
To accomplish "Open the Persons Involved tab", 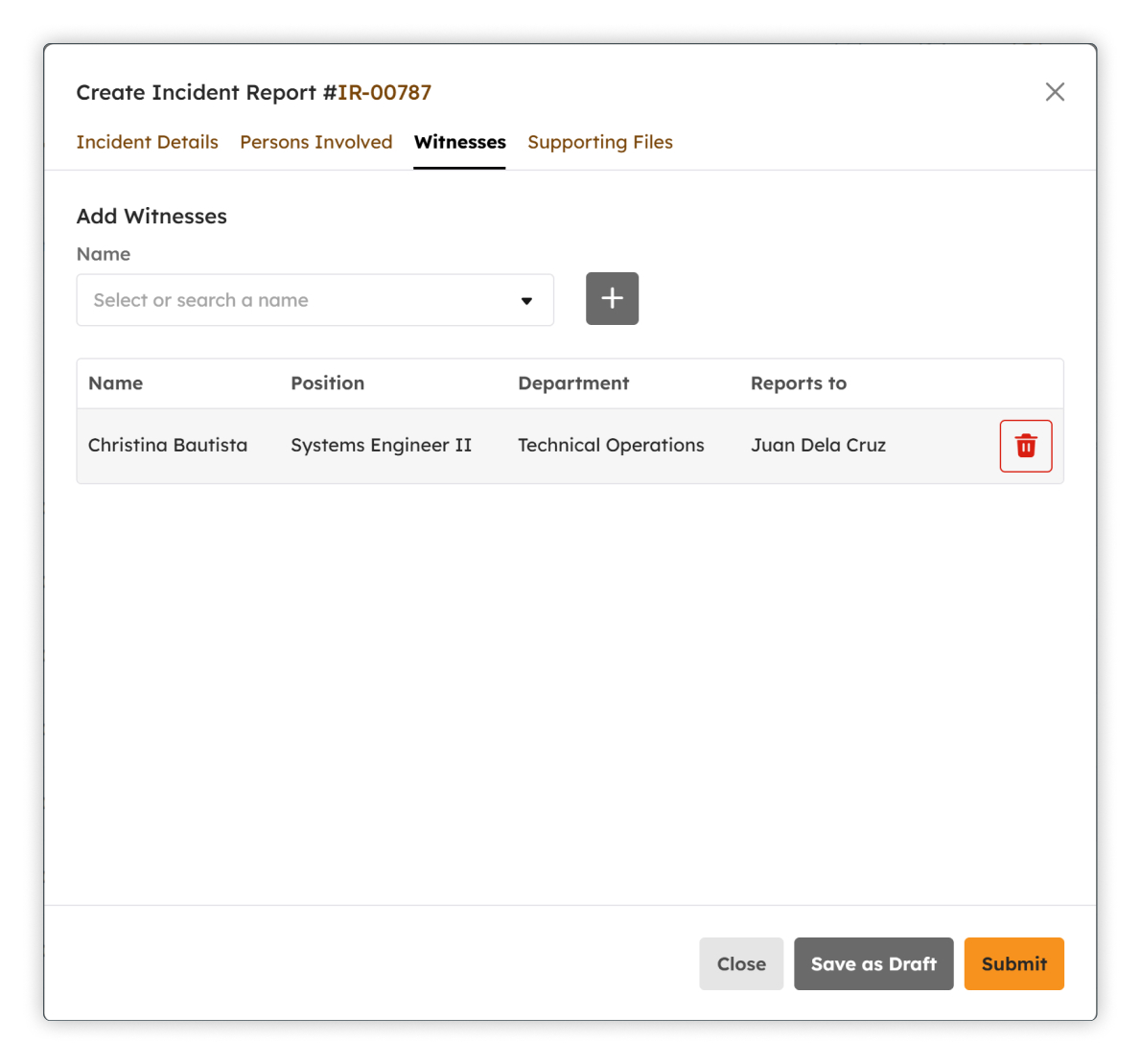I will click(315, 143).
